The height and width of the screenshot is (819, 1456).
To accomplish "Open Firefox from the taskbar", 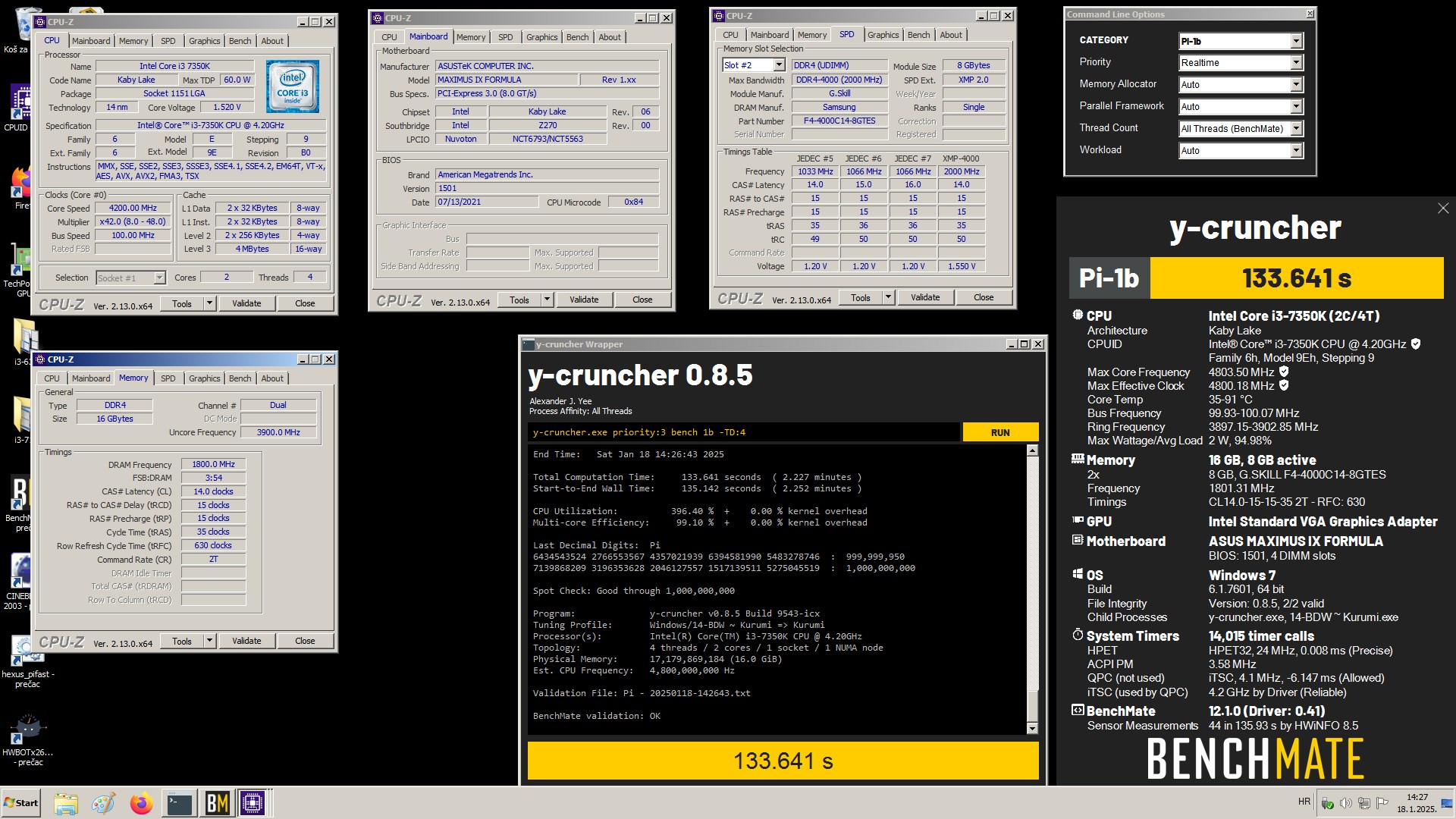I will pos(141,803).
